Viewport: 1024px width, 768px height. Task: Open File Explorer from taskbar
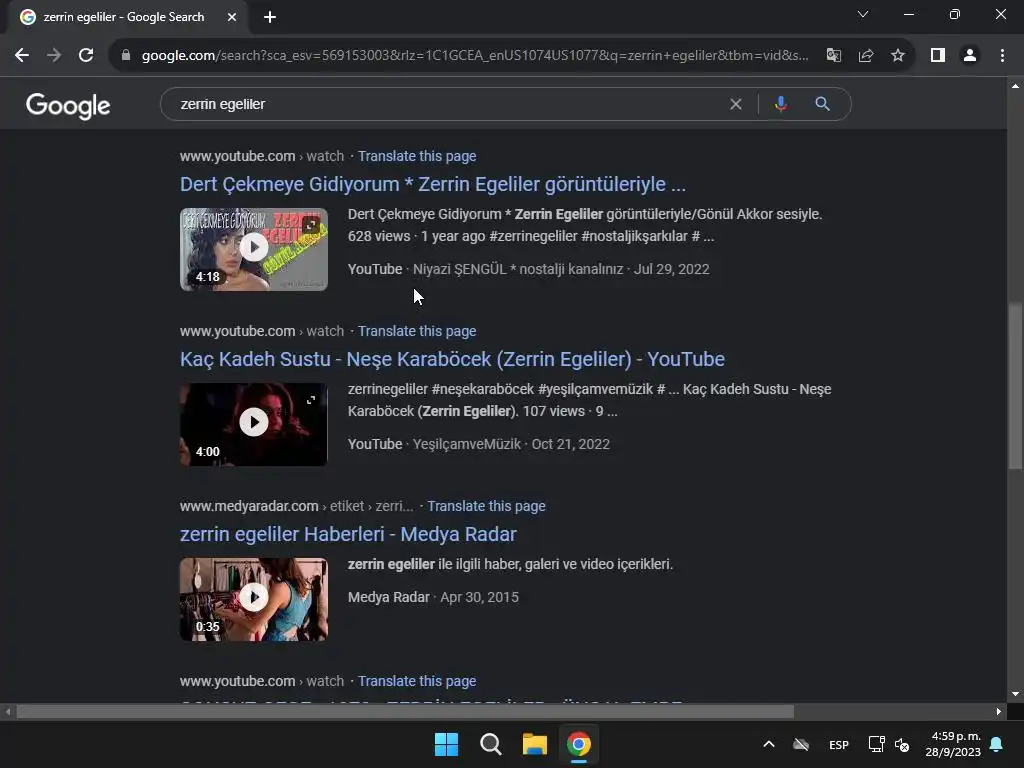click(535, 744)
